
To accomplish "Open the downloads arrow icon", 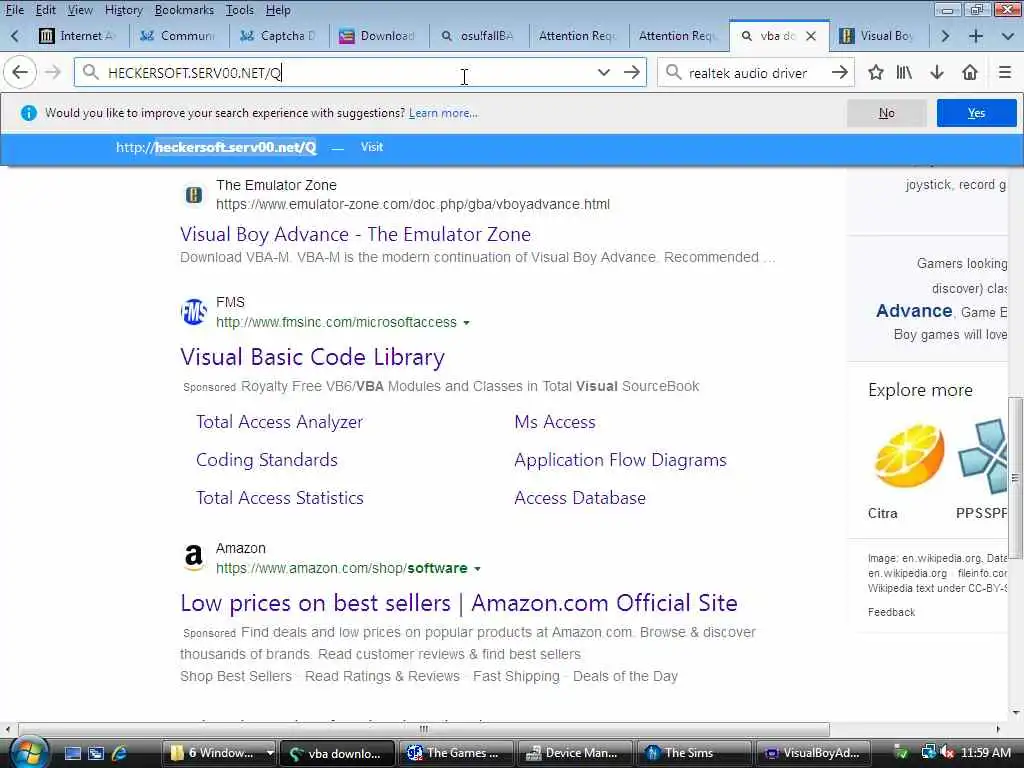I will pos(937,72).
